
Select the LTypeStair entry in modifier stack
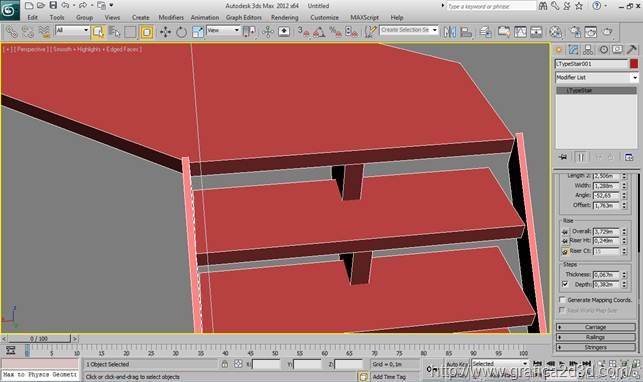coord(597,90)
